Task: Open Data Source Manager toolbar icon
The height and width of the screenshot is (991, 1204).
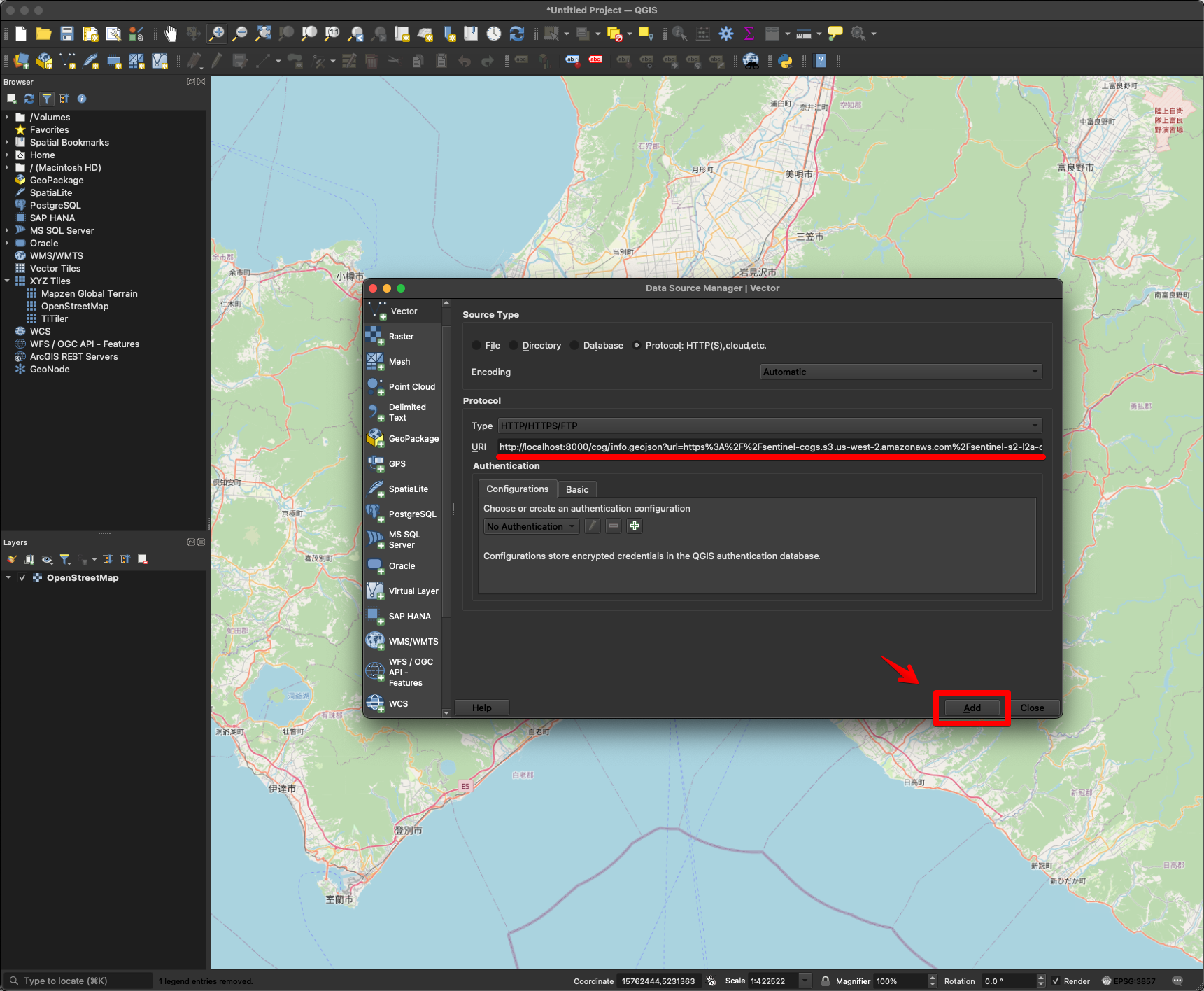Action: click(21, 62)
